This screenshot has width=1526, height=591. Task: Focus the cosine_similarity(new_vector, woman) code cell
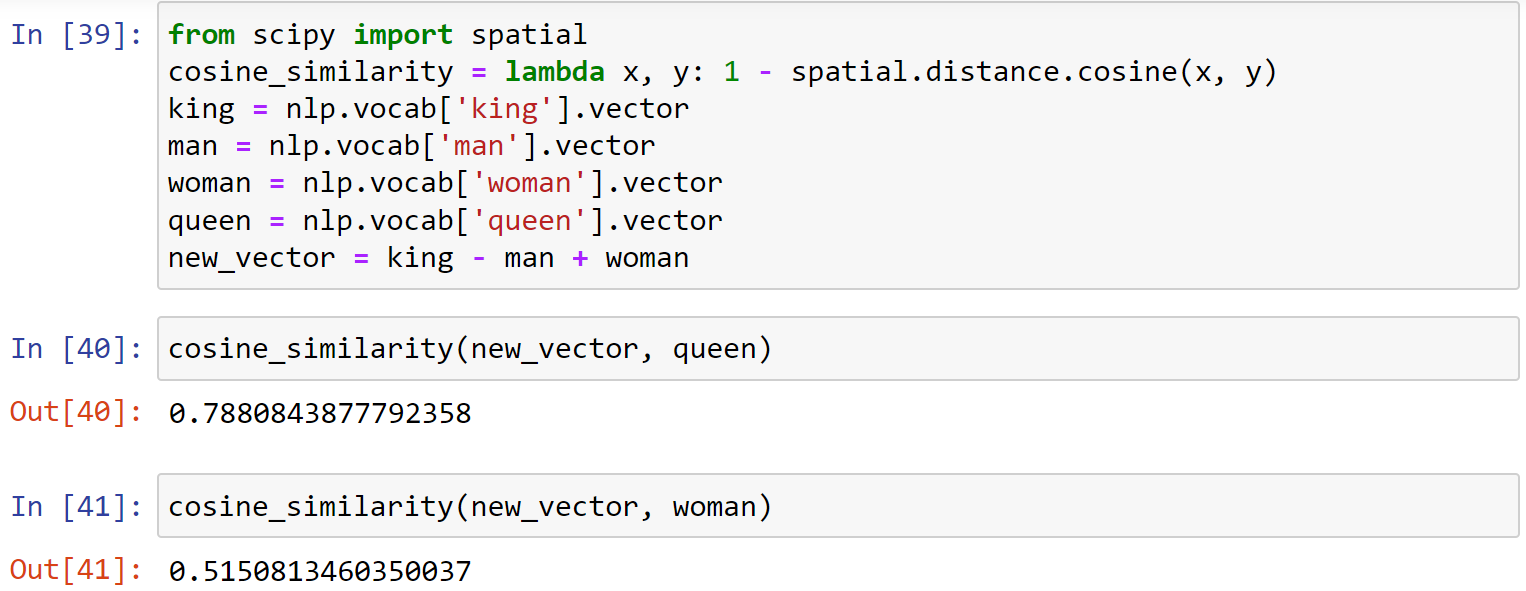pos(838,507)
